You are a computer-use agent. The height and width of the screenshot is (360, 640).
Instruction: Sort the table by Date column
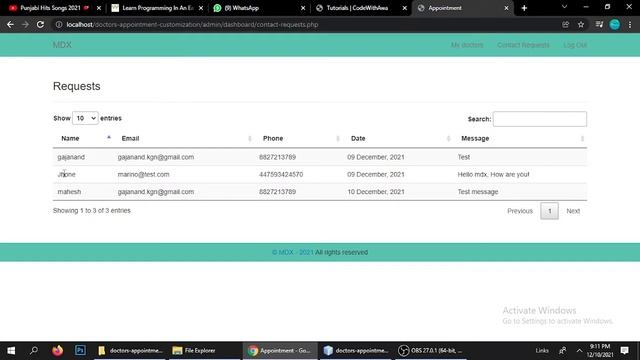(x=398, y=138)
